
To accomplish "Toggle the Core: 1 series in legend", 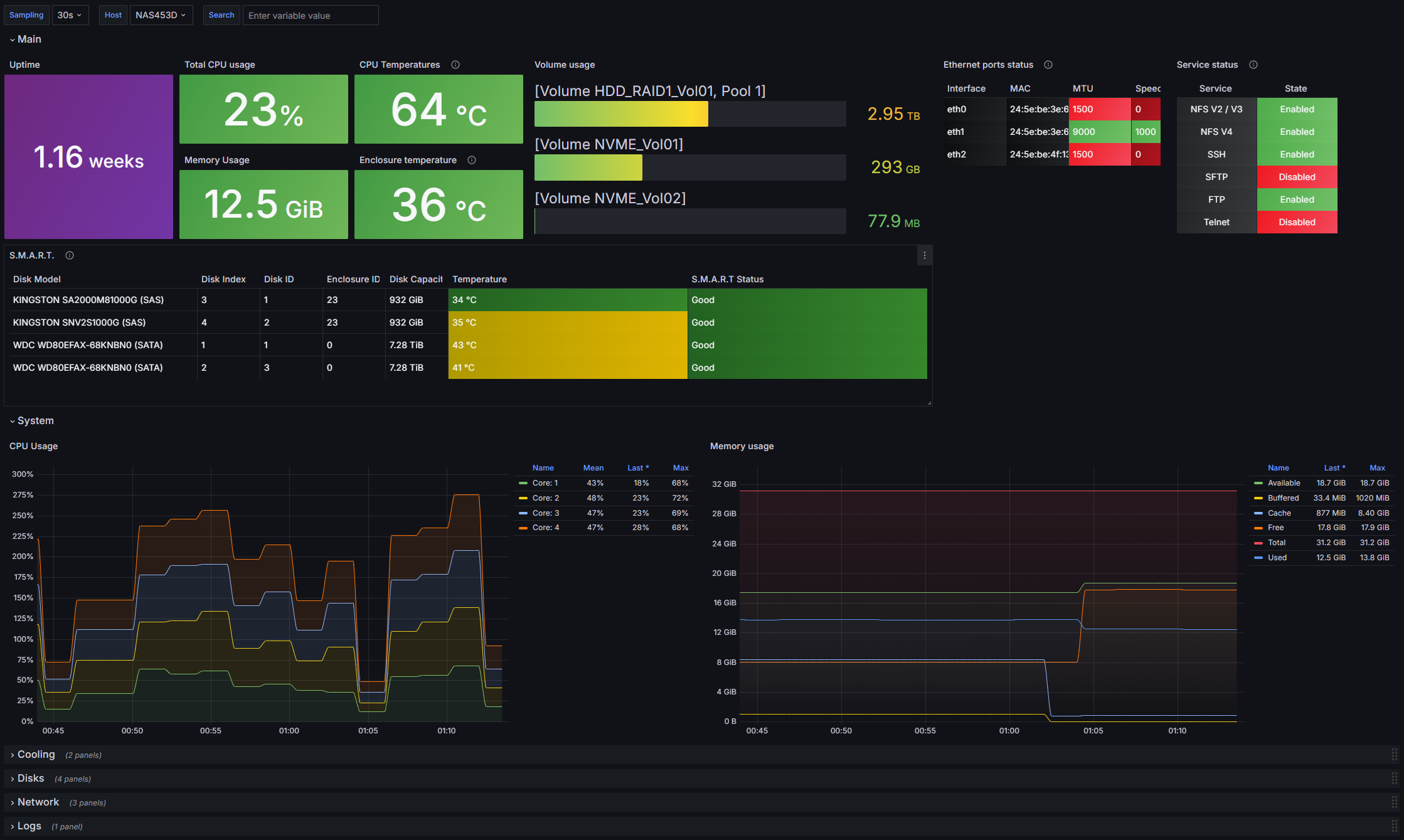I will coord(545,483).
